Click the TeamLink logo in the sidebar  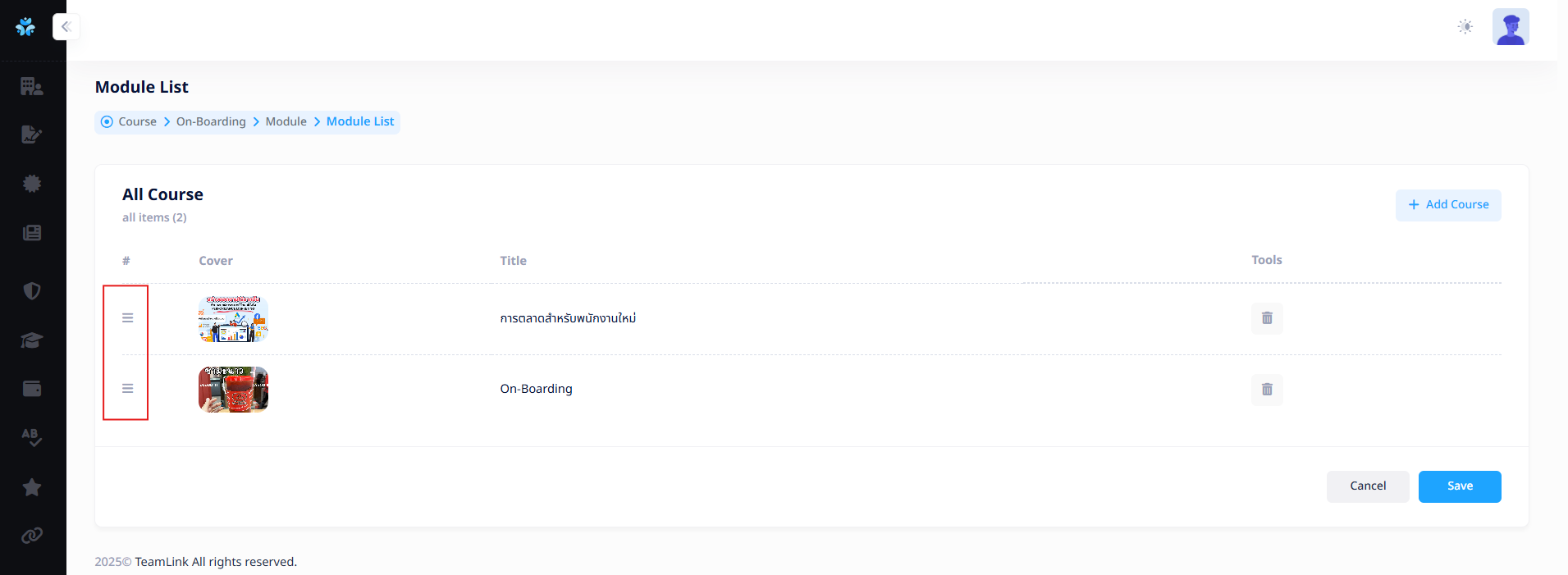click(x=25, y=27)
